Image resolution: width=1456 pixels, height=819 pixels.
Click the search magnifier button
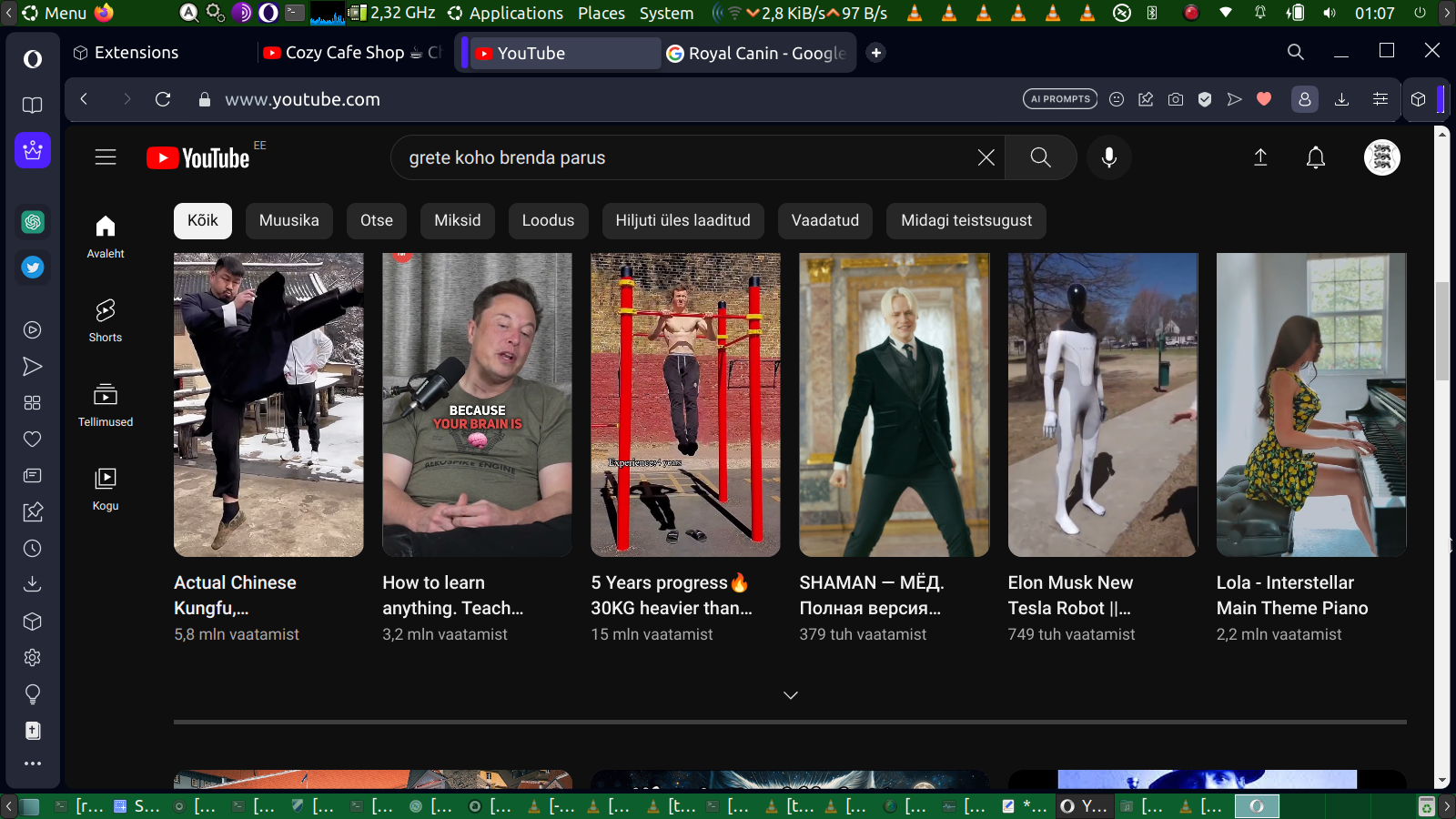(x=1040, y=157)
